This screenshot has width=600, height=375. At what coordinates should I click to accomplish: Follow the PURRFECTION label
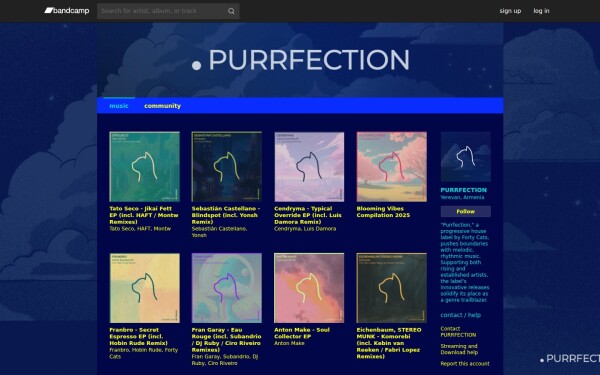(x=466, y=211)
